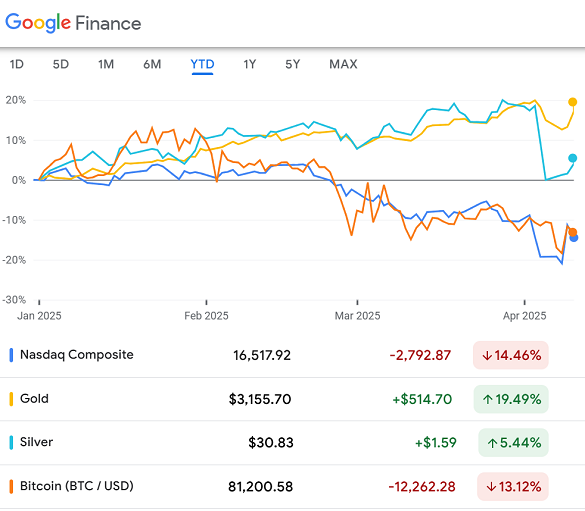585x511 pixels.
Task: Click the Silver price $30.83
Action: (x=271, y=443)
